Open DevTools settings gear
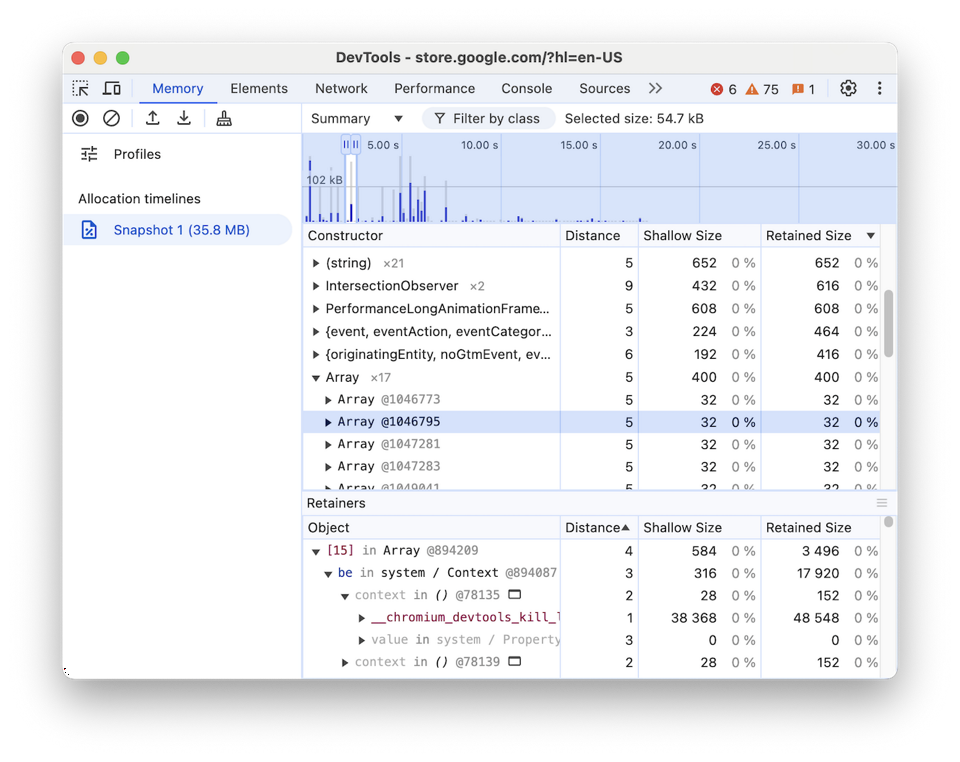Viewport: 960px width, 762px height. (848, 88)
